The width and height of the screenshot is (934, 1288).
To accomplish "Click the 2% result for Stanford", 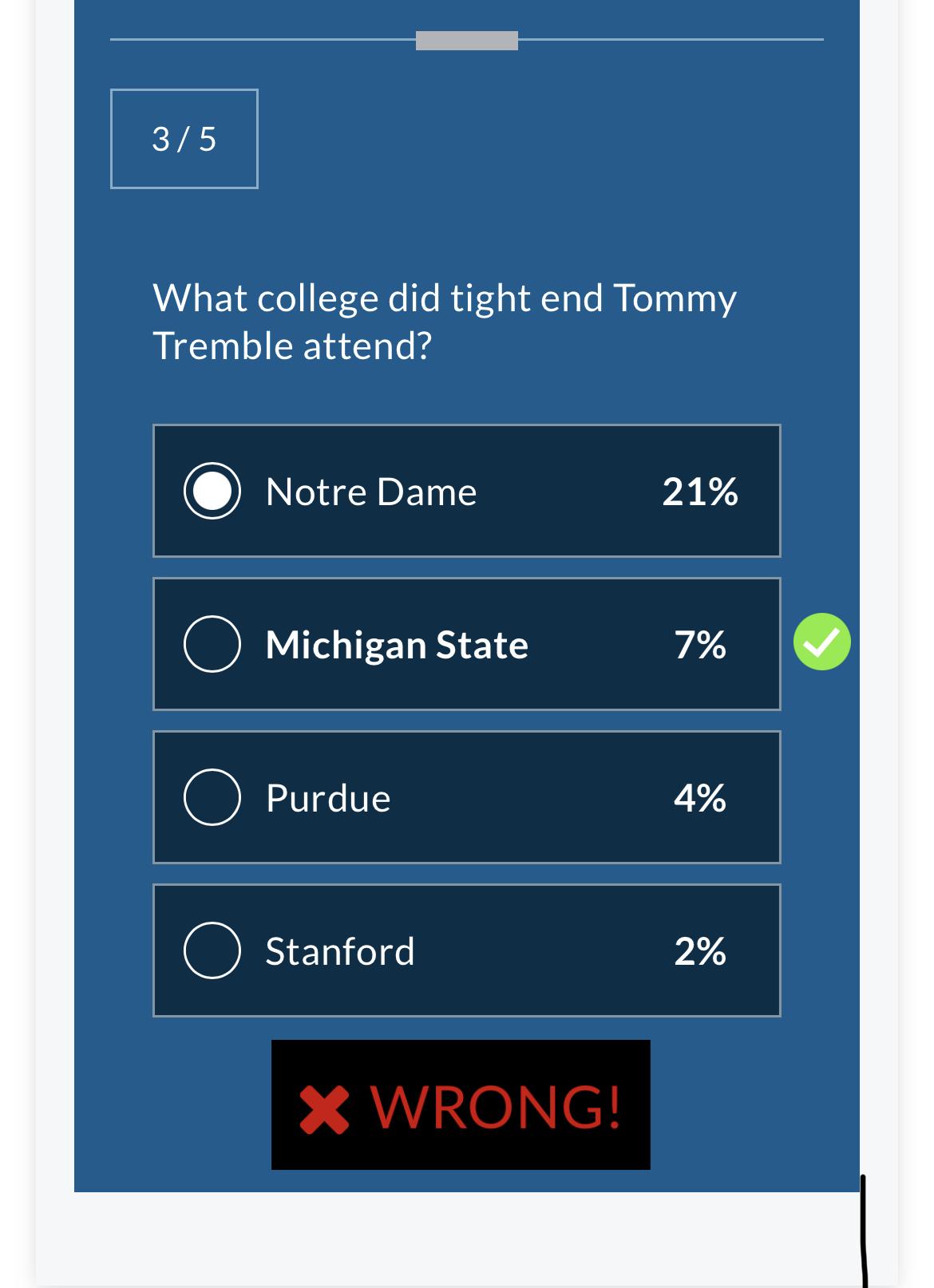I will 700,951.
